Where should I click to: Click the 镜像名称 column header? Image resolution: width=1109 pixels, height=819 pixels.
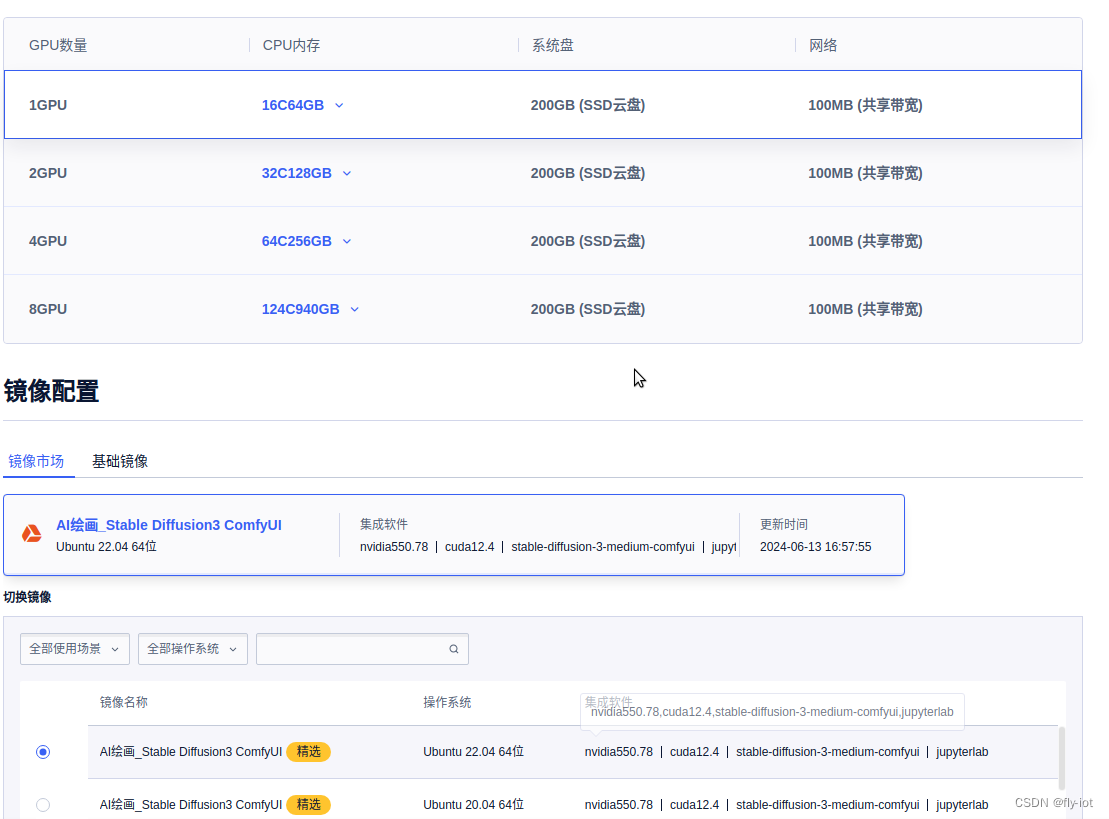(x=124, y=702)
